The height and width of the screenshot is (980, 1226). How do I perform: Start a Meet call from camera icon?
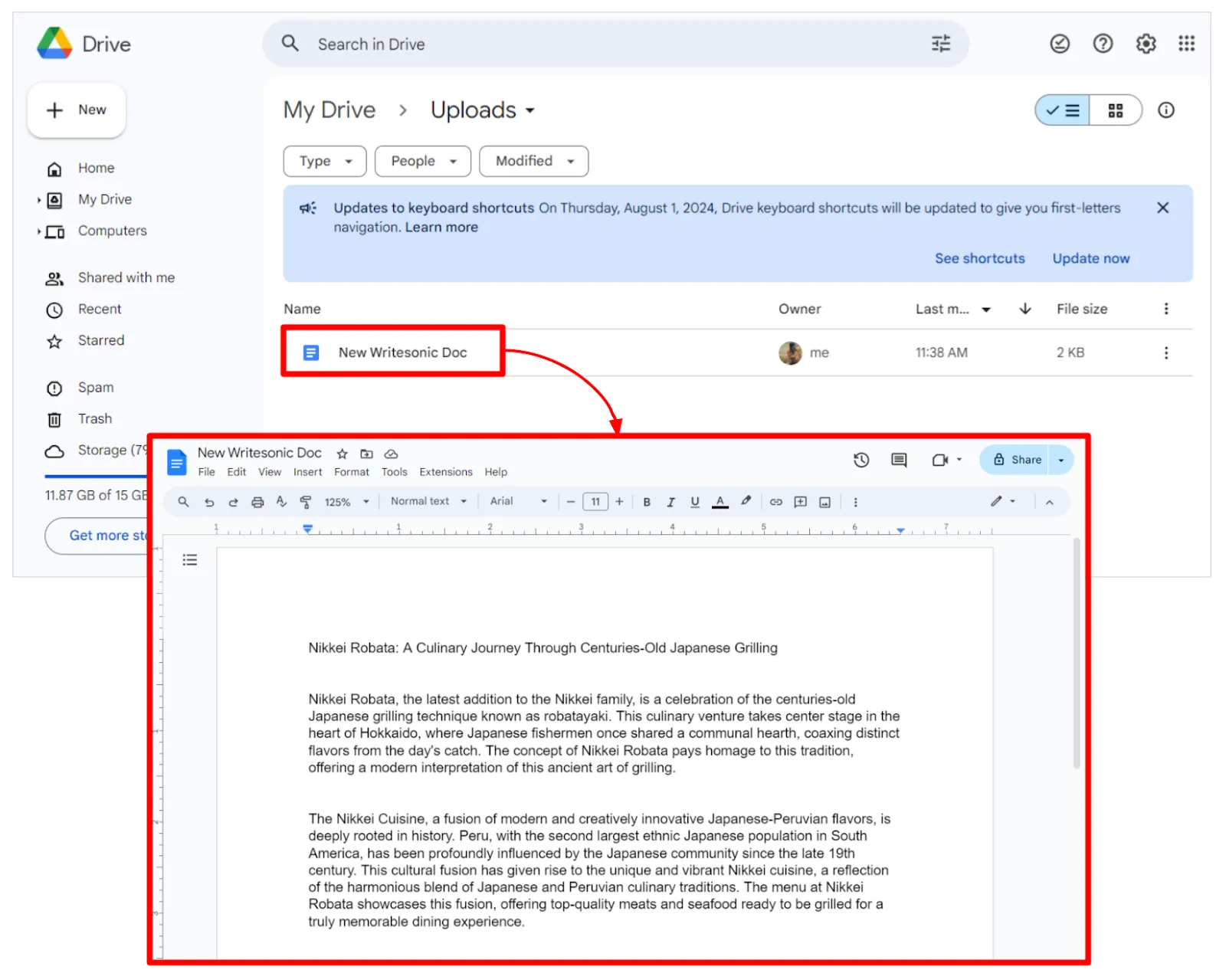(x=940, y=460)
